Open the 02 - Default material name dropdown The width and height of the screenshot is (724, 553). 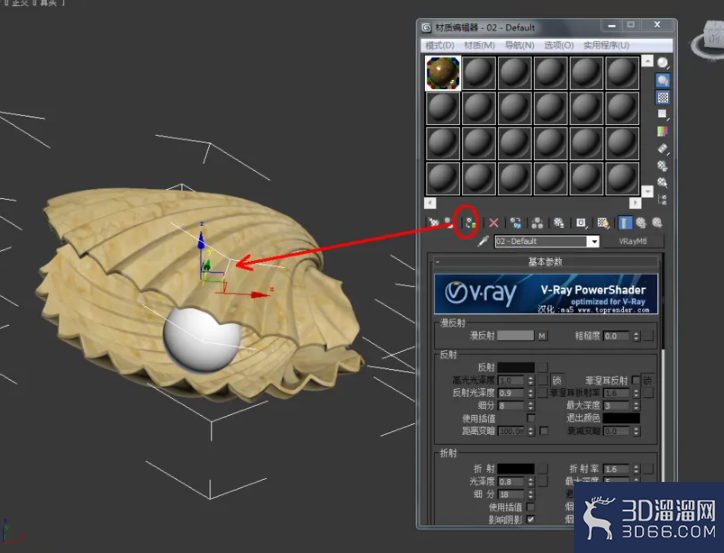(593, 241)
